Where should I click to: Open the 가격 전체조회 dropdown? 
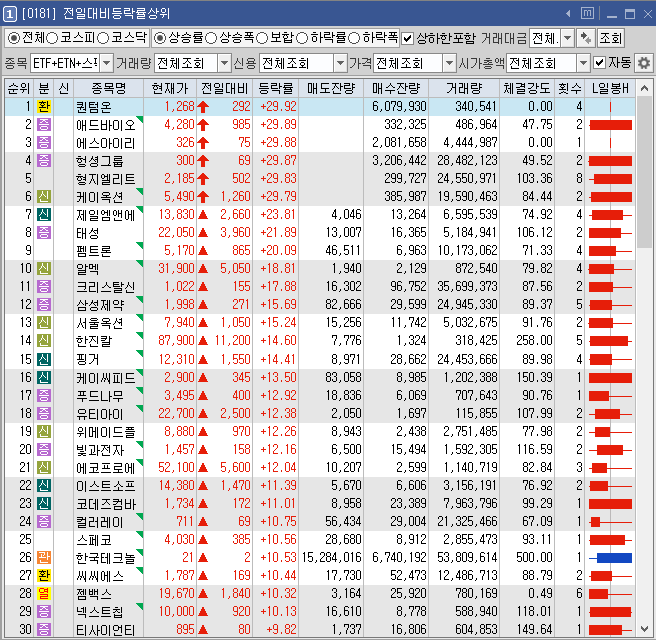(x=449, y=63)
